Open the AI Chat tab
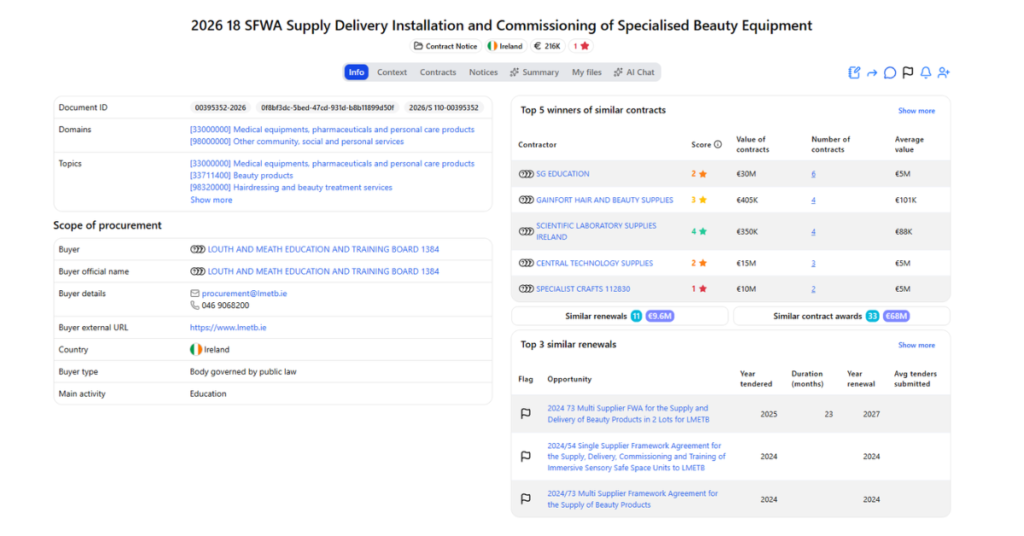Viewport: 1024px width, 536px height. (633, 72)
